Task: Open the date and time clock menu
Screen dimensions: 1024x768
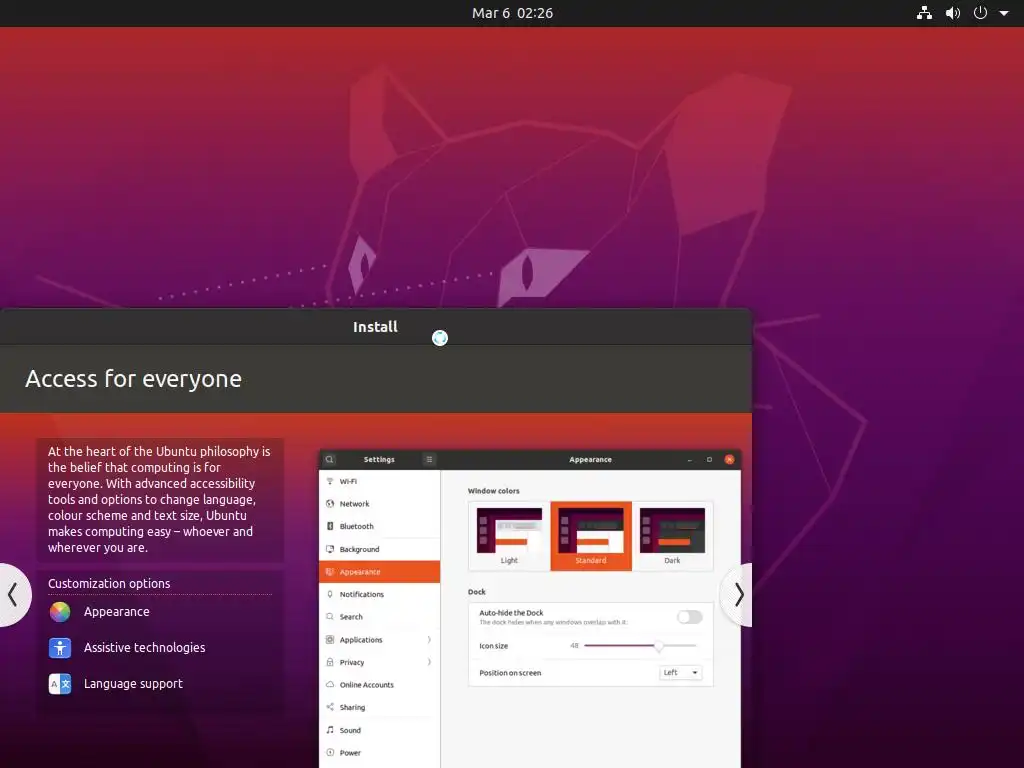Action: coord(512,13)
